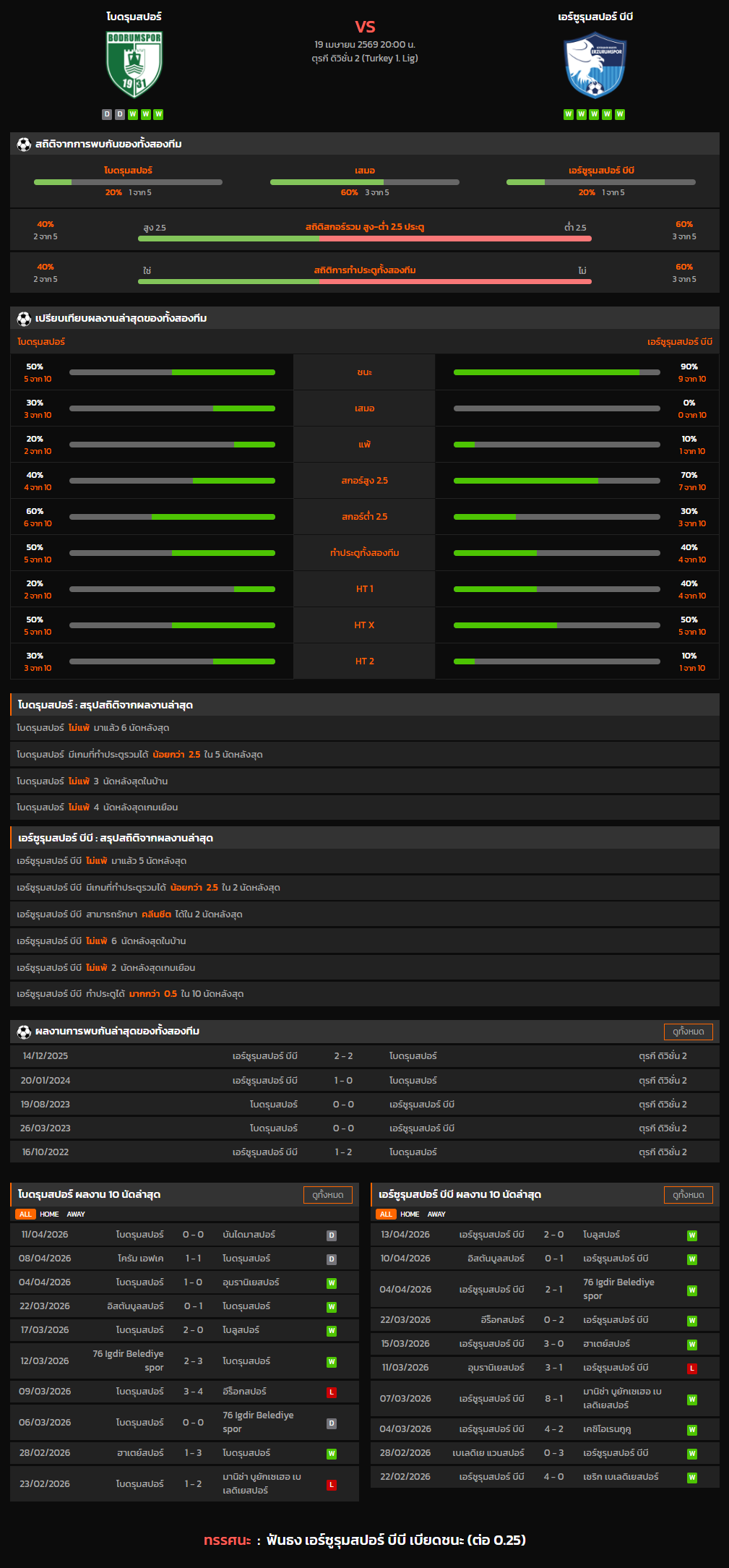
Task: Click the over/under 2.5 goals stat bar
Action: tap(364, 238)
